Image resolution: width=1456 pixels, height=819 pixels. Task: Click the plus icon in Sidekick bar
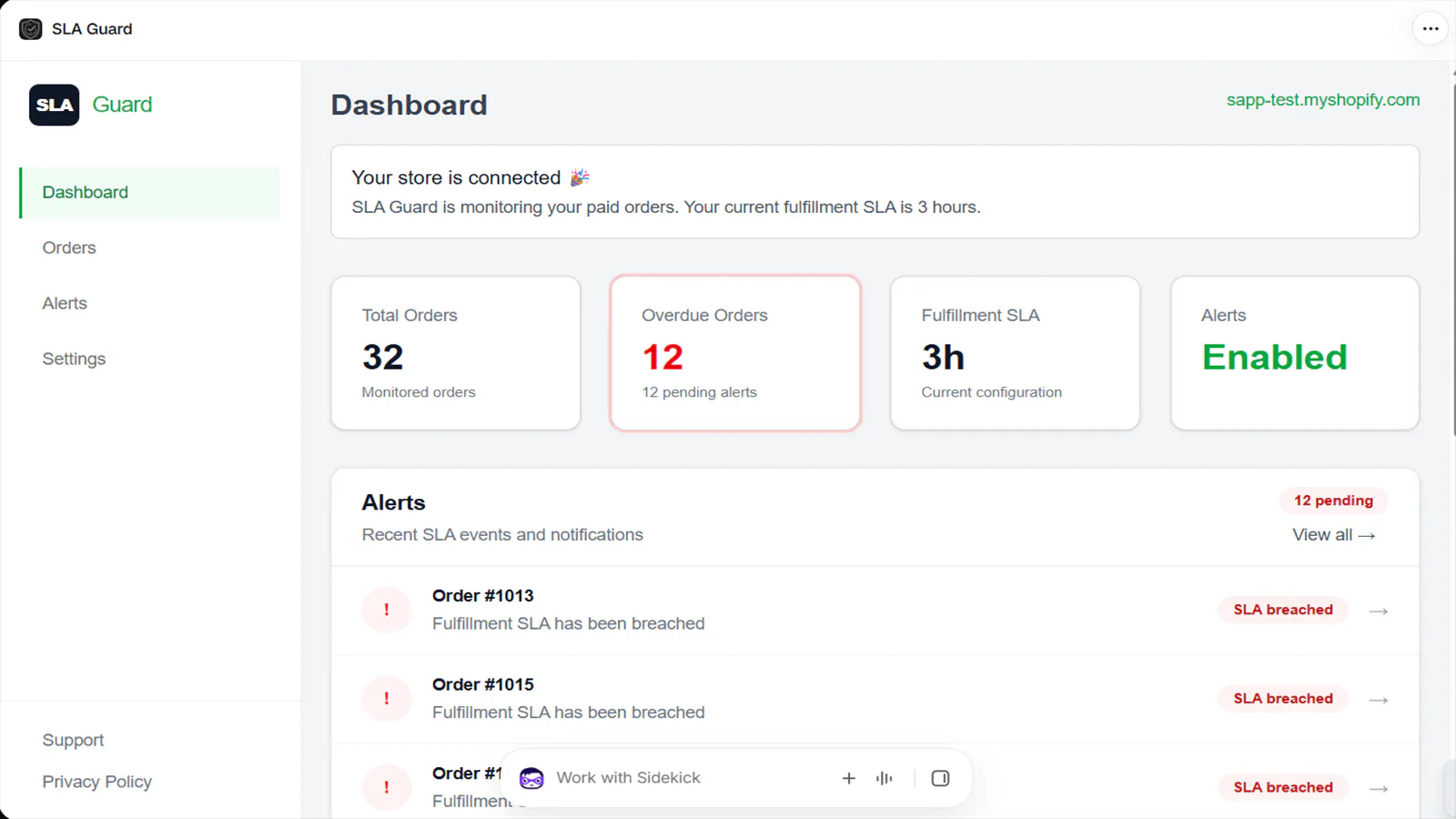click(x=849, y=778)
